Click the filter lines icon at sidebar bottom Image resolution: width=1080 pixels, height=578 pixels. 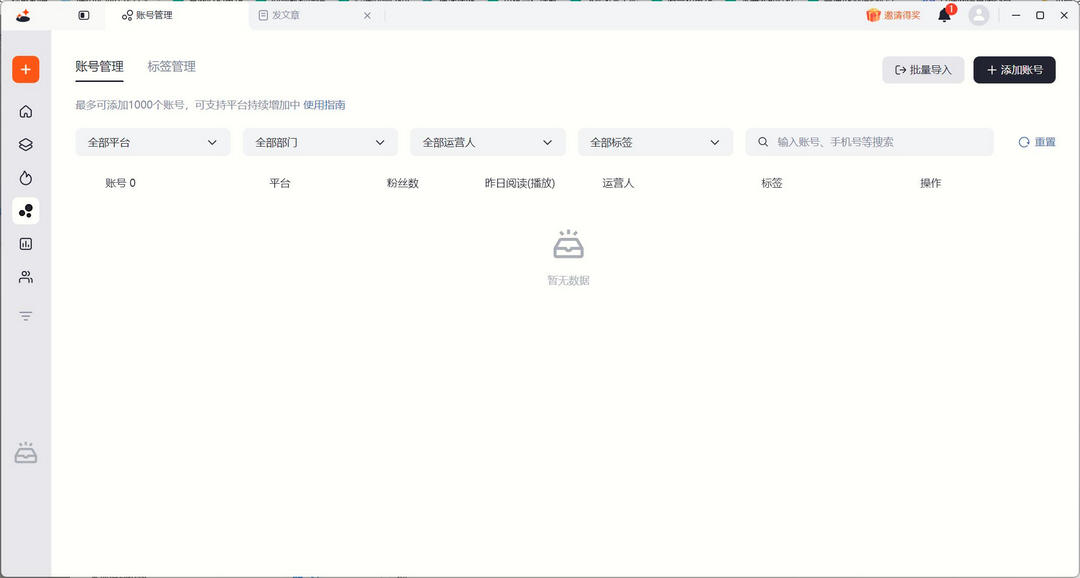coord(24,315)
